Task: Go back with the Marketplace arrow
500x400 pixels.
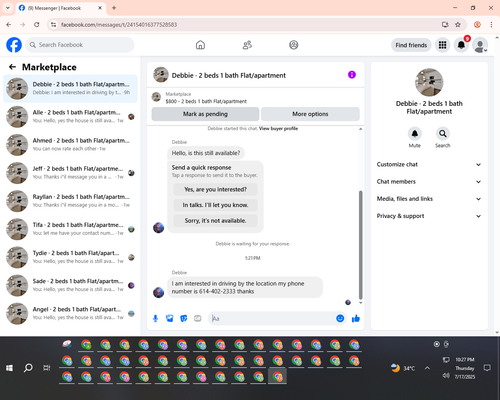Action: (12, 67)
